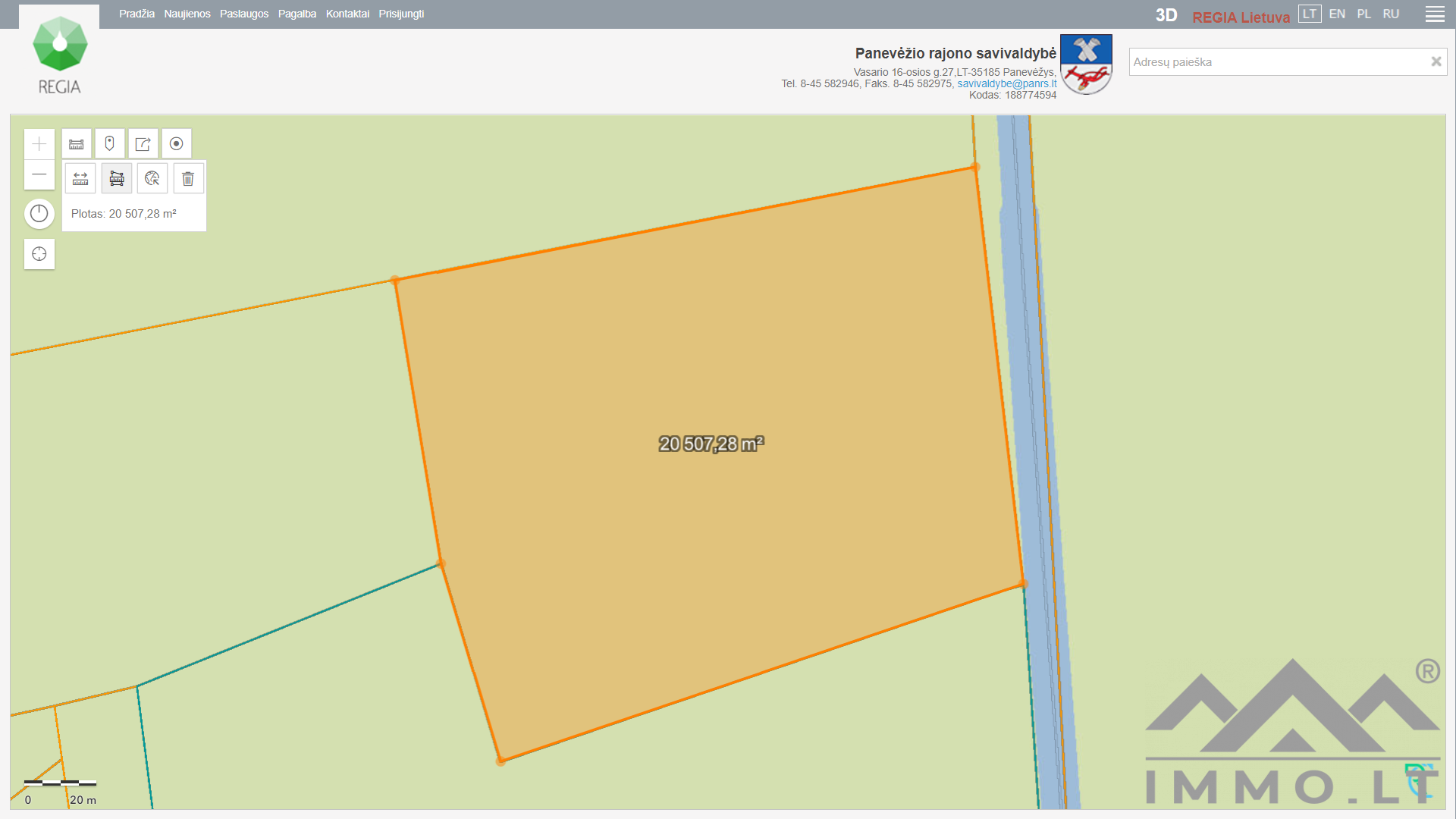Select the map marker pin tool
The width and height of the screenshot is (1456, 819).
point(110,143)
